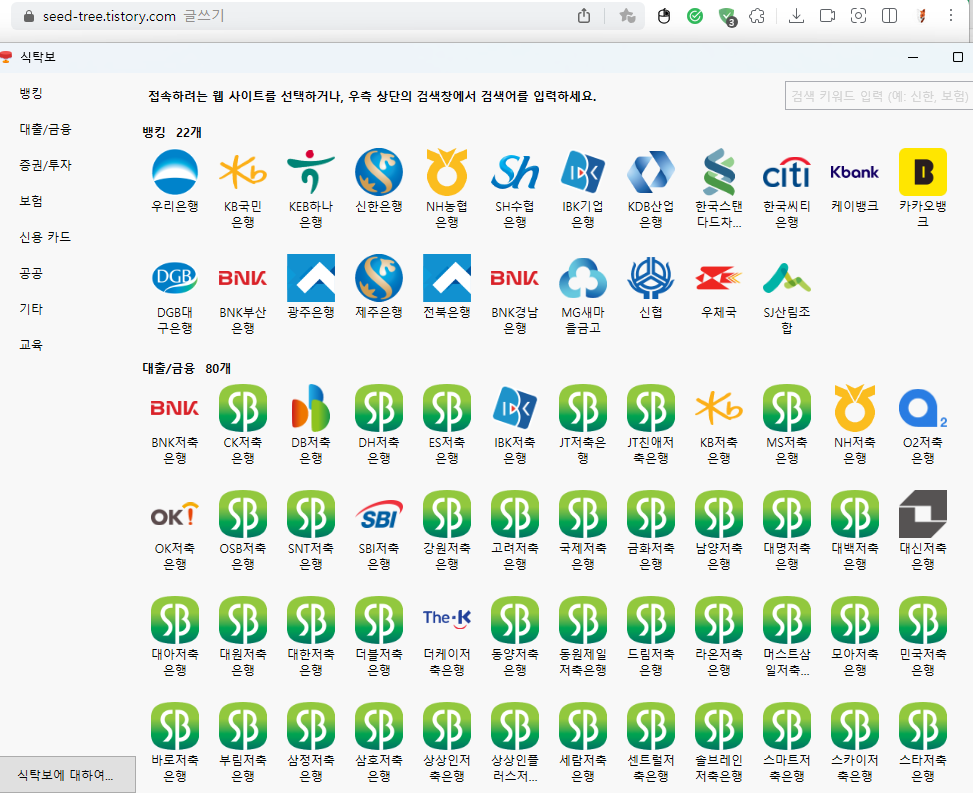
Task: Launch the NH농협은행 icon
Action: coord(447,172)
